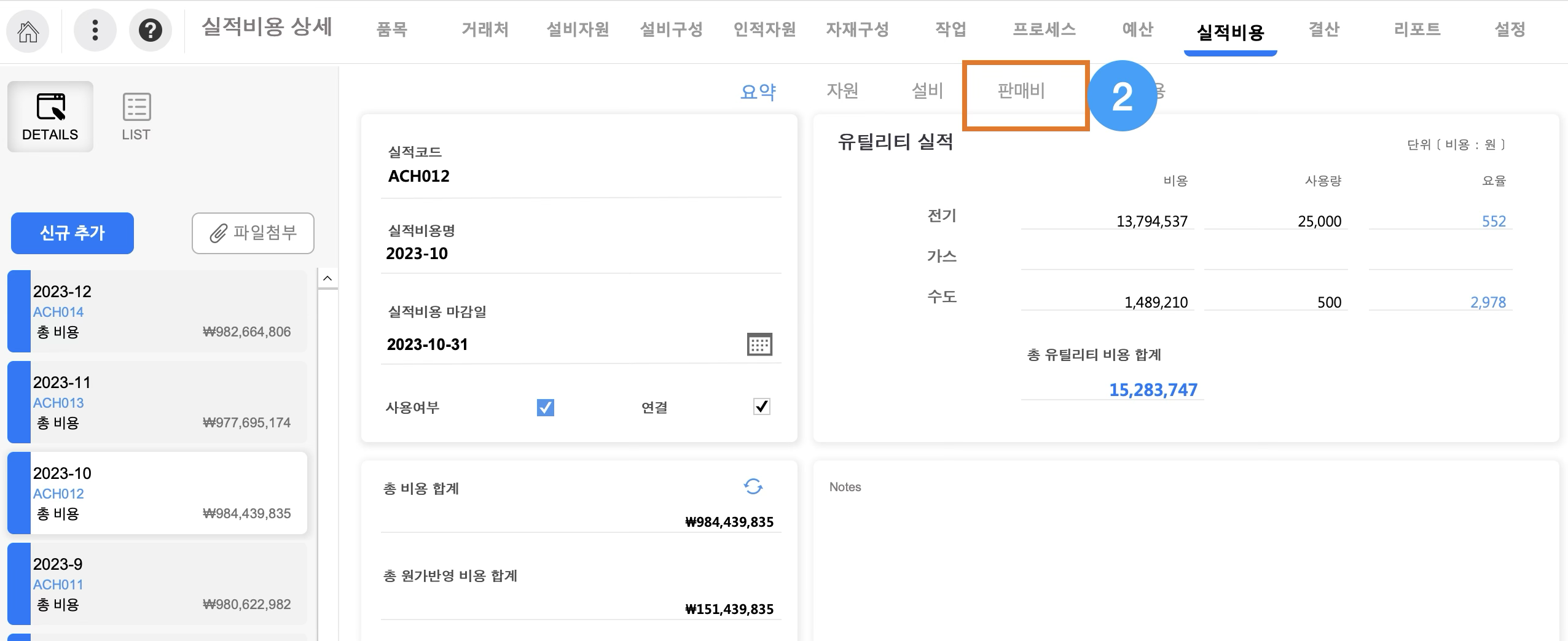
Task: Click the 신규 추가 button
Action: point(73,233)
